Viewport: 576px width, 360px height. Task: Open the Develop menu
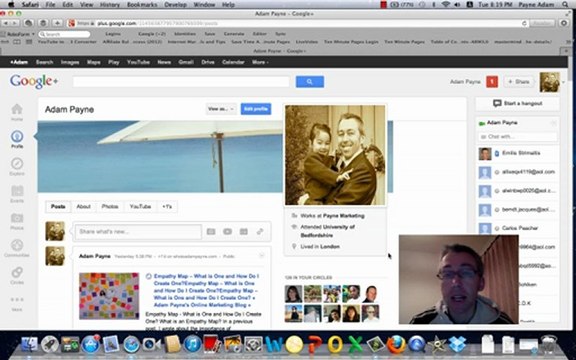coord(176,5)
